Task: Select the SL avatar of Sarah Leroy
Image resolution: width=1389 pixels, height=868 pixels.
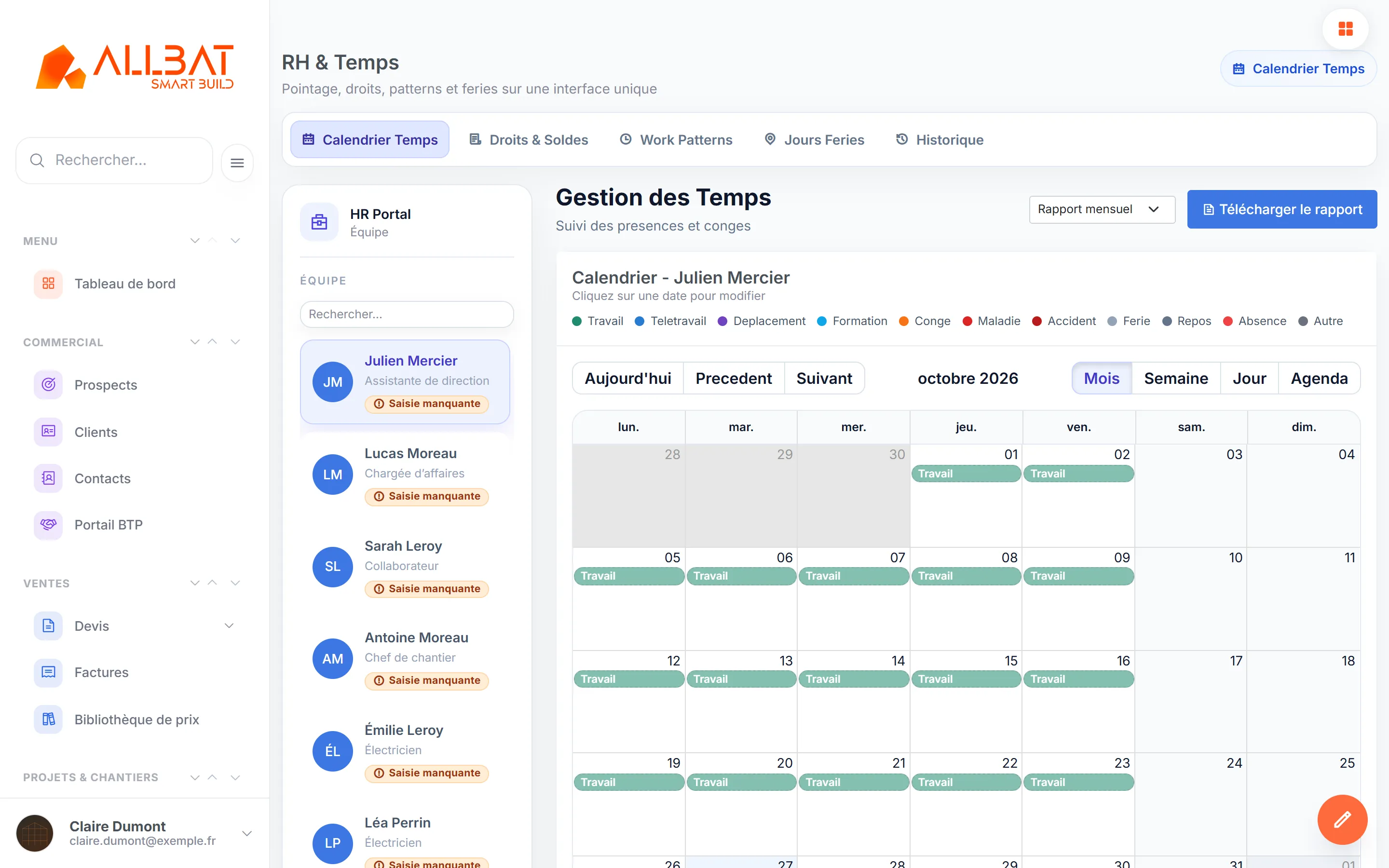Action: point(332,567)
